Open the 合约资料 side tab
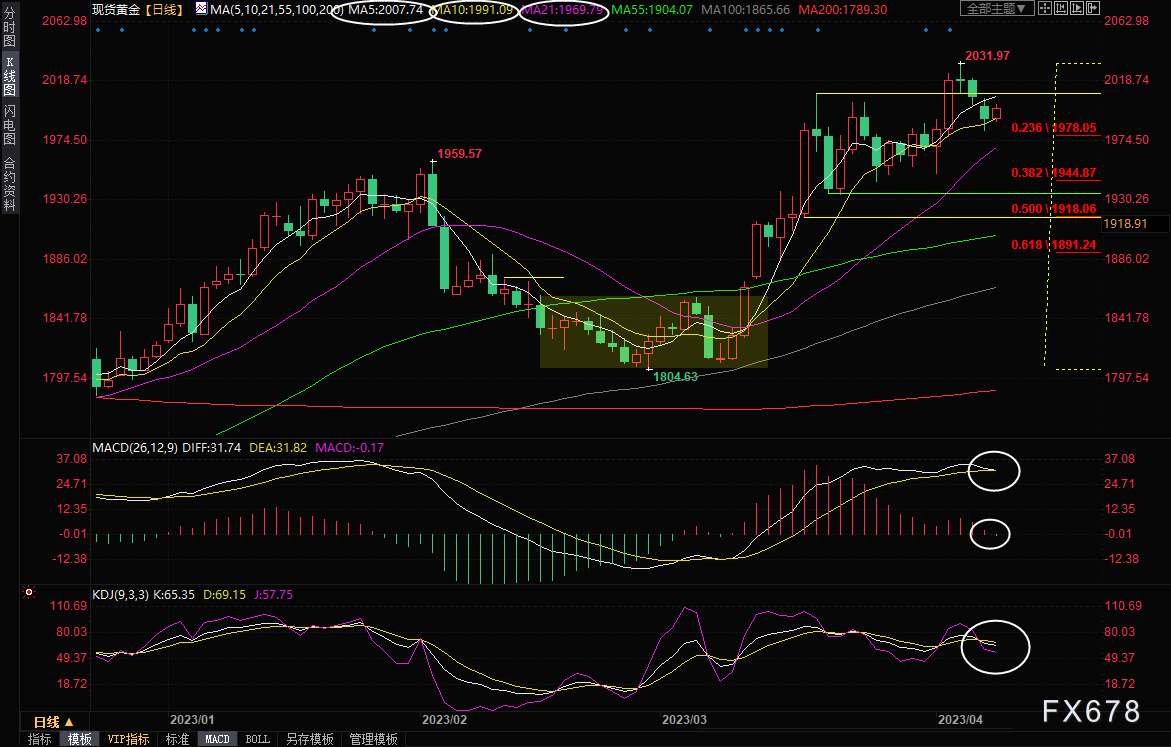 tap(10, 184)
